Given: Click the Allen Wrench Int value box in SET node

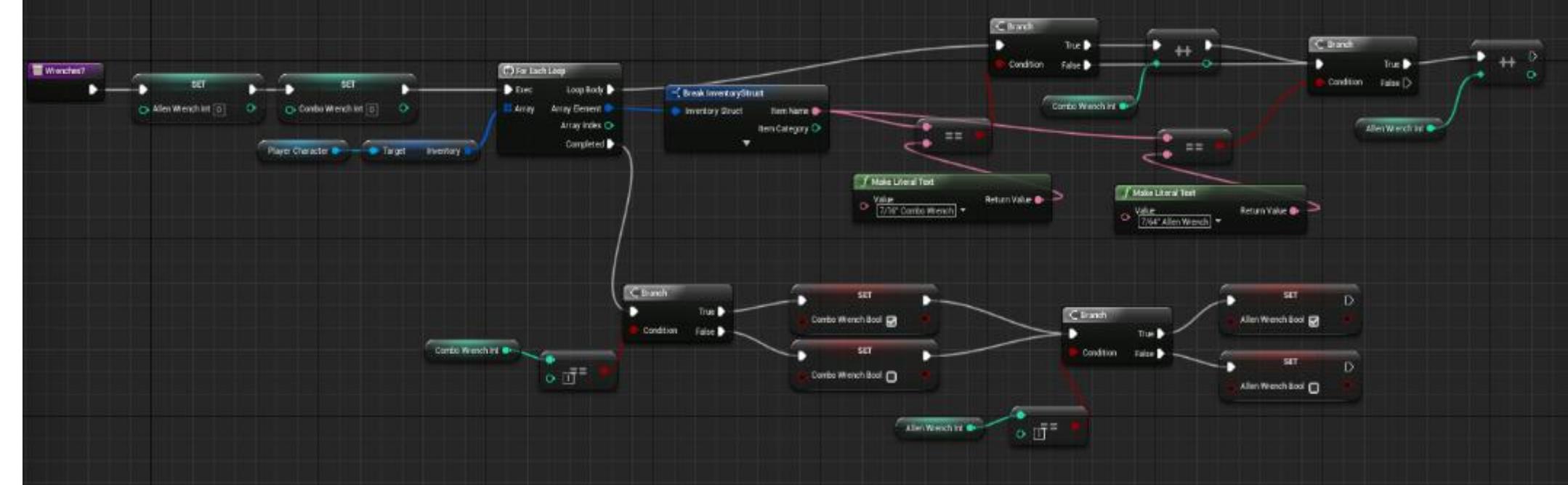Looking at the screenshot, I should pyautogui.click(x=219, y=109).
